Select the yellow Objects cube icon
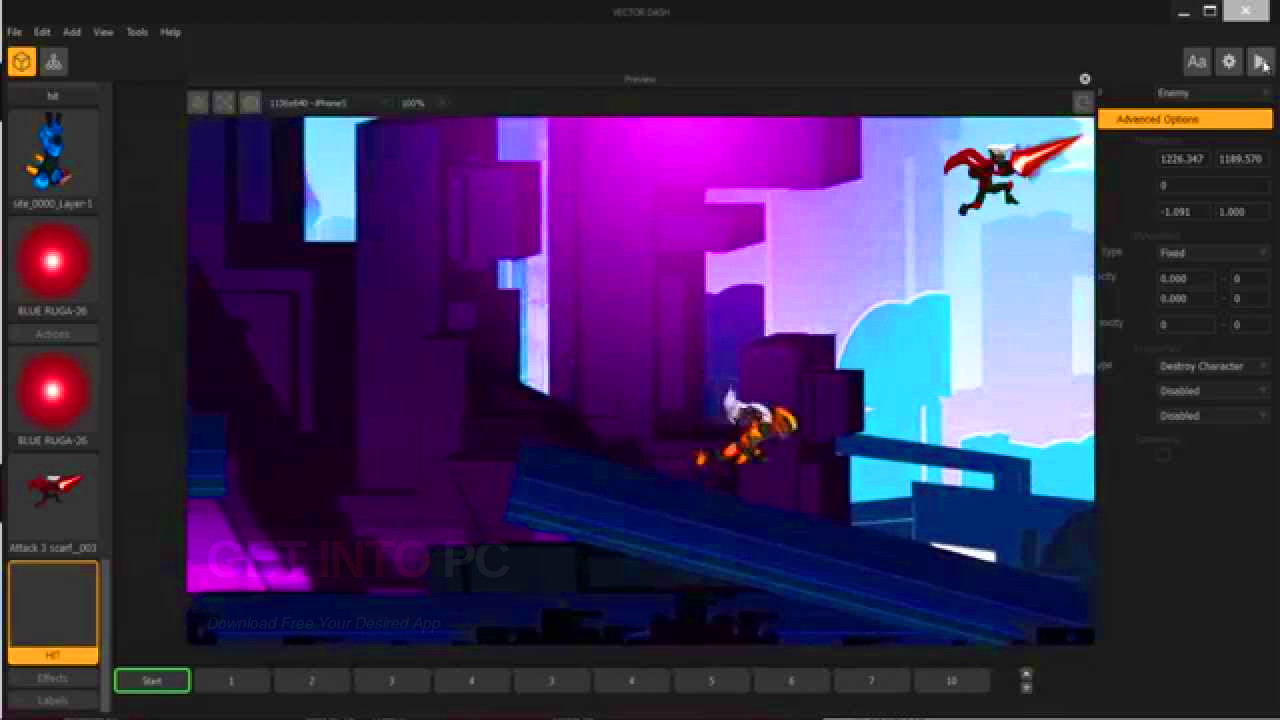Image resolution: width=1280 pixels, height=720 pixels. (x=21, y=62)
